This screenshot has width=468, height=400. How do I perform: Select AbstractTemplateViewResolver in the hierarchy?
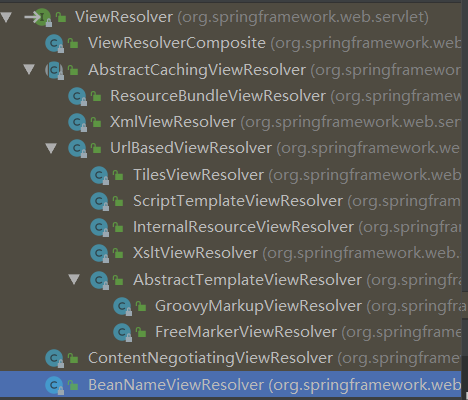247,280
